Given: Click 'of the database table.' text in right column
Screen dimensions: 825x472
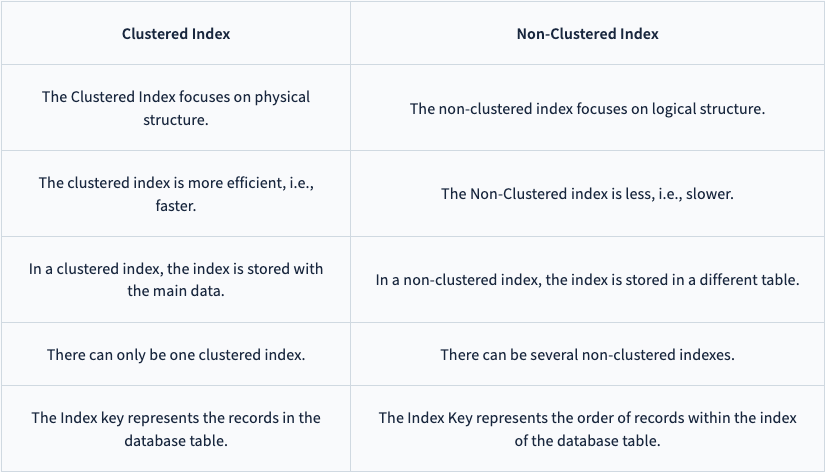Looking at the screenshot, I should coord(587,440).
